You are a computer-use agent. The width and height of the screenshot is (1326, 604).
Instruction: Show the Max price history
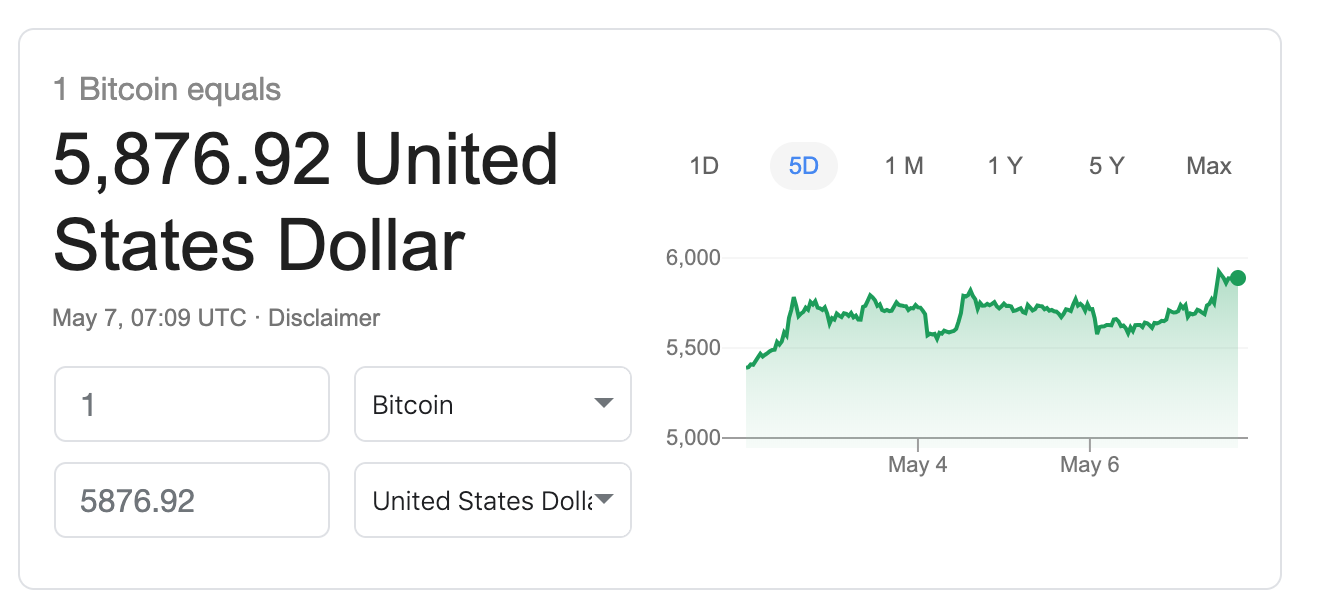(1208, 166)
